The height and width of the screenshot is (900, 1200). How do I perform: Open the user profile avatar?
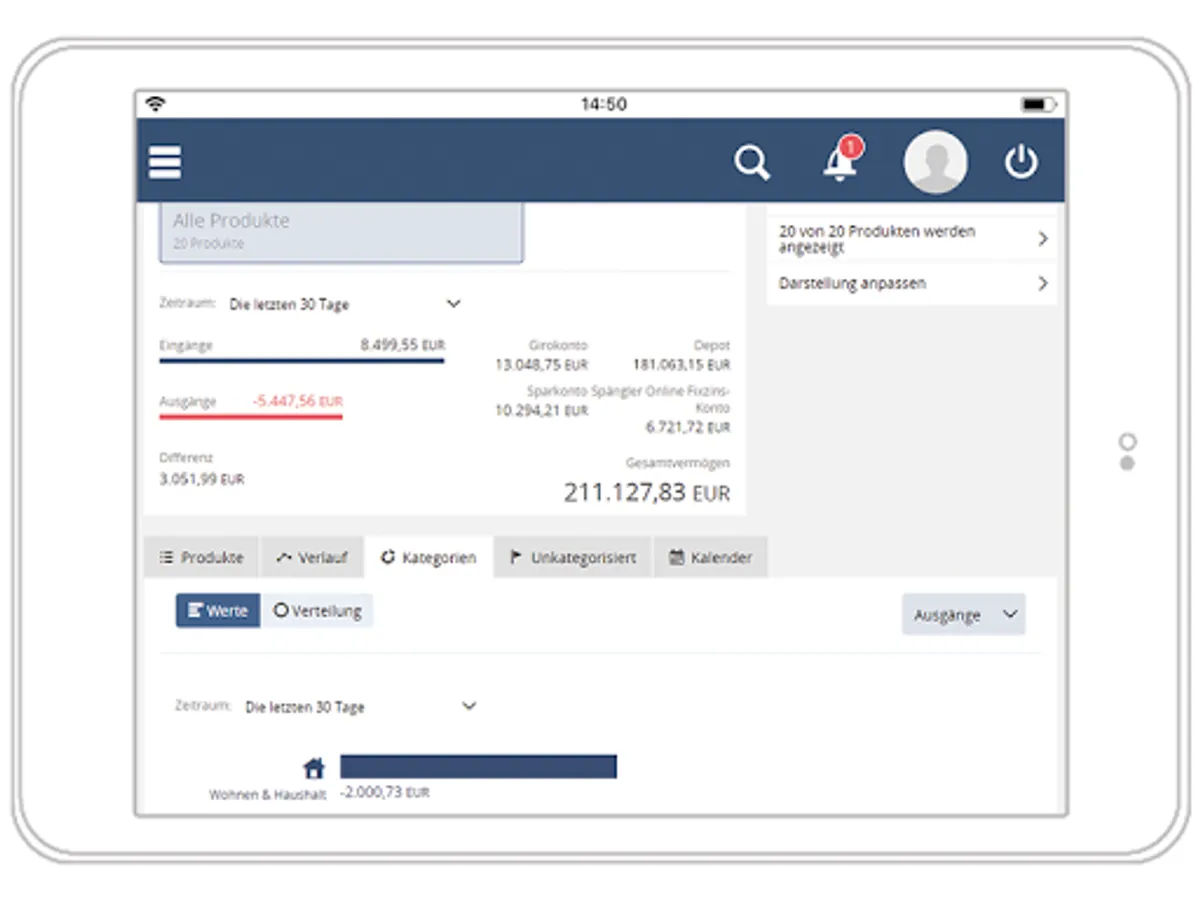click(x=935, y=162)
